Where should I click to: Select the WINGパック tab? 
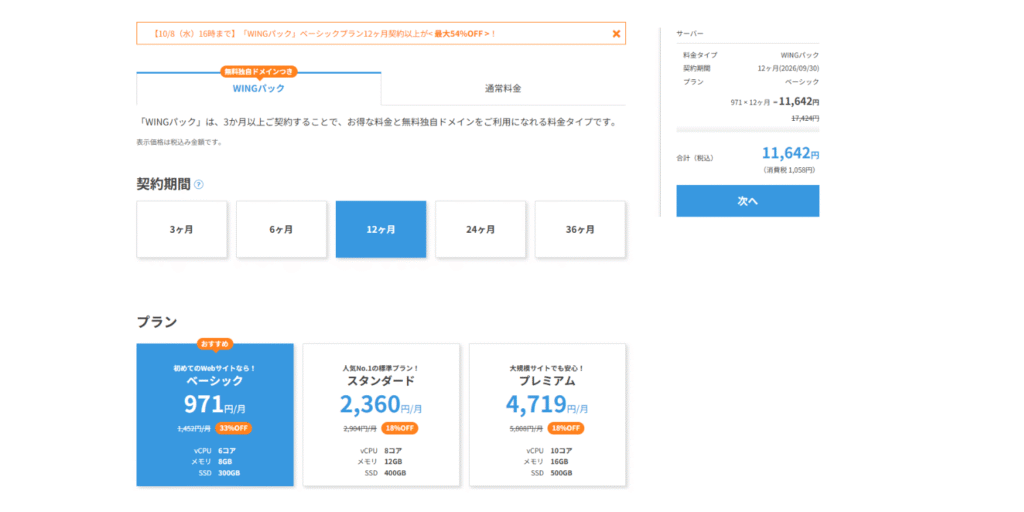click(259, 89)
